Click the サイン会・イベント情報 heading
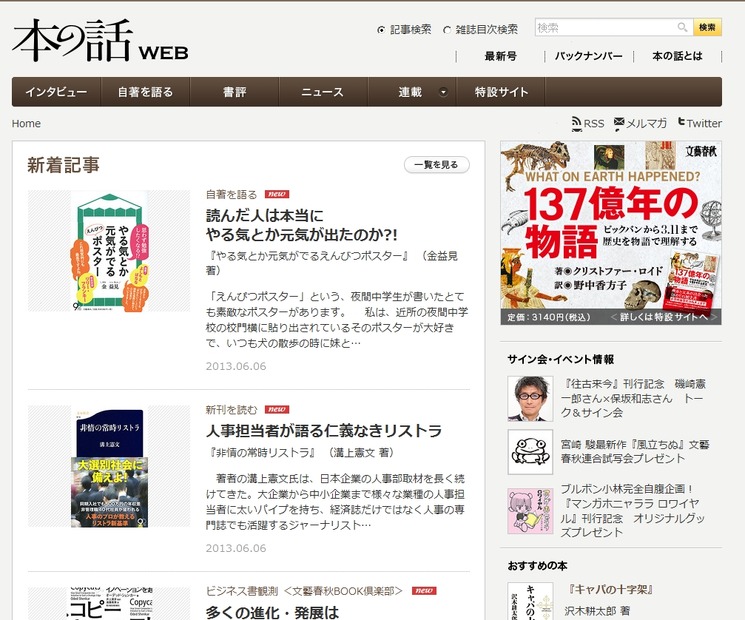The image size is (745, 620). click(x=561, y=360)
